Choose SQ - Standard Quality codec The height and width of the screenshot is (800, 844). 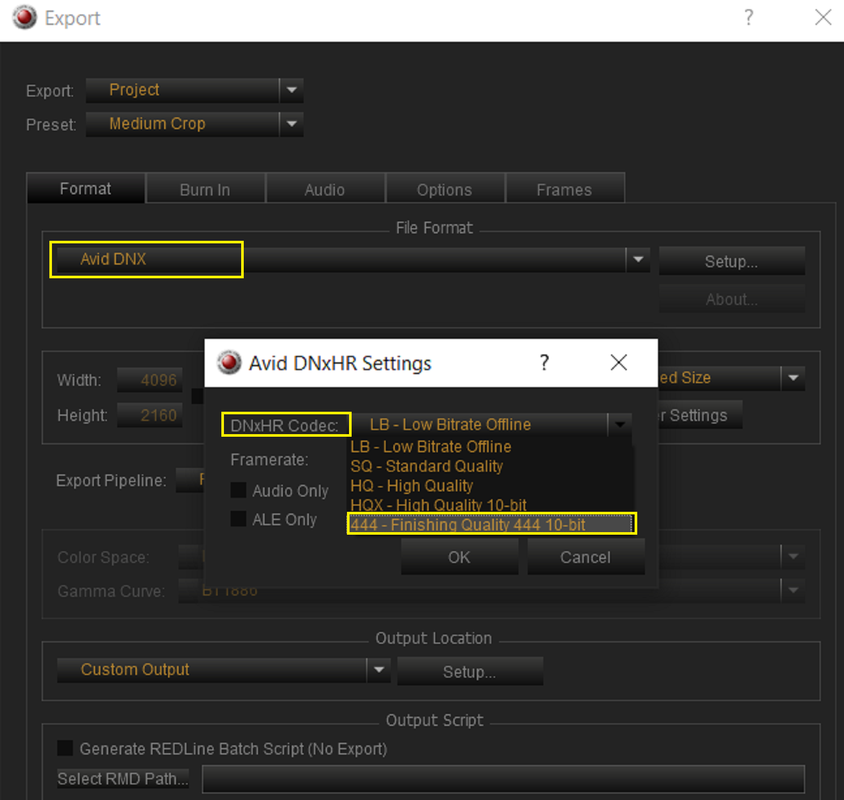tap(490, 466)
